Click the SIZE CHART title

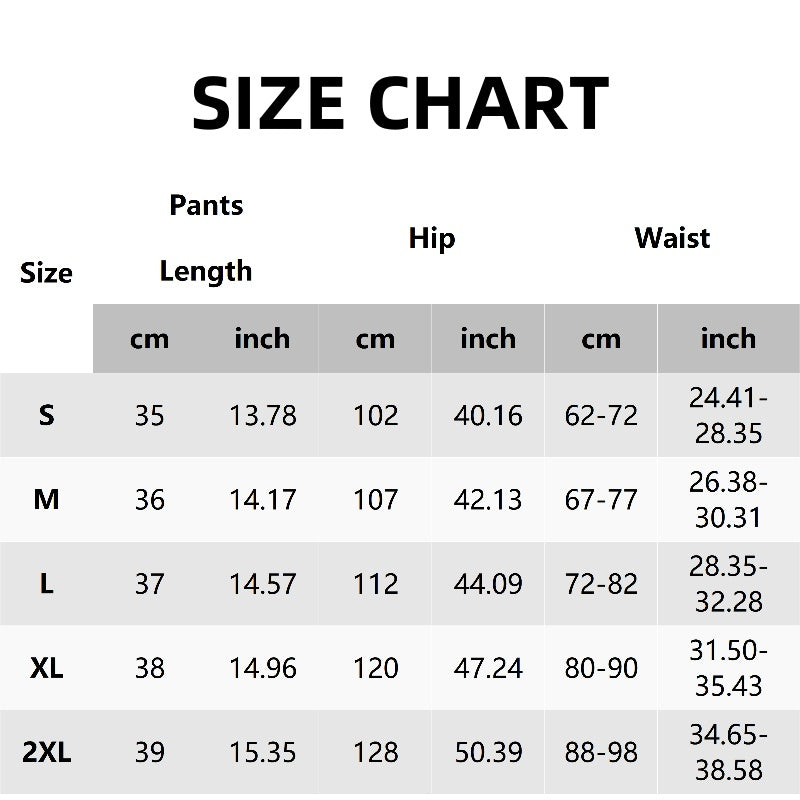pyautogui.click(x=400, y=103)
